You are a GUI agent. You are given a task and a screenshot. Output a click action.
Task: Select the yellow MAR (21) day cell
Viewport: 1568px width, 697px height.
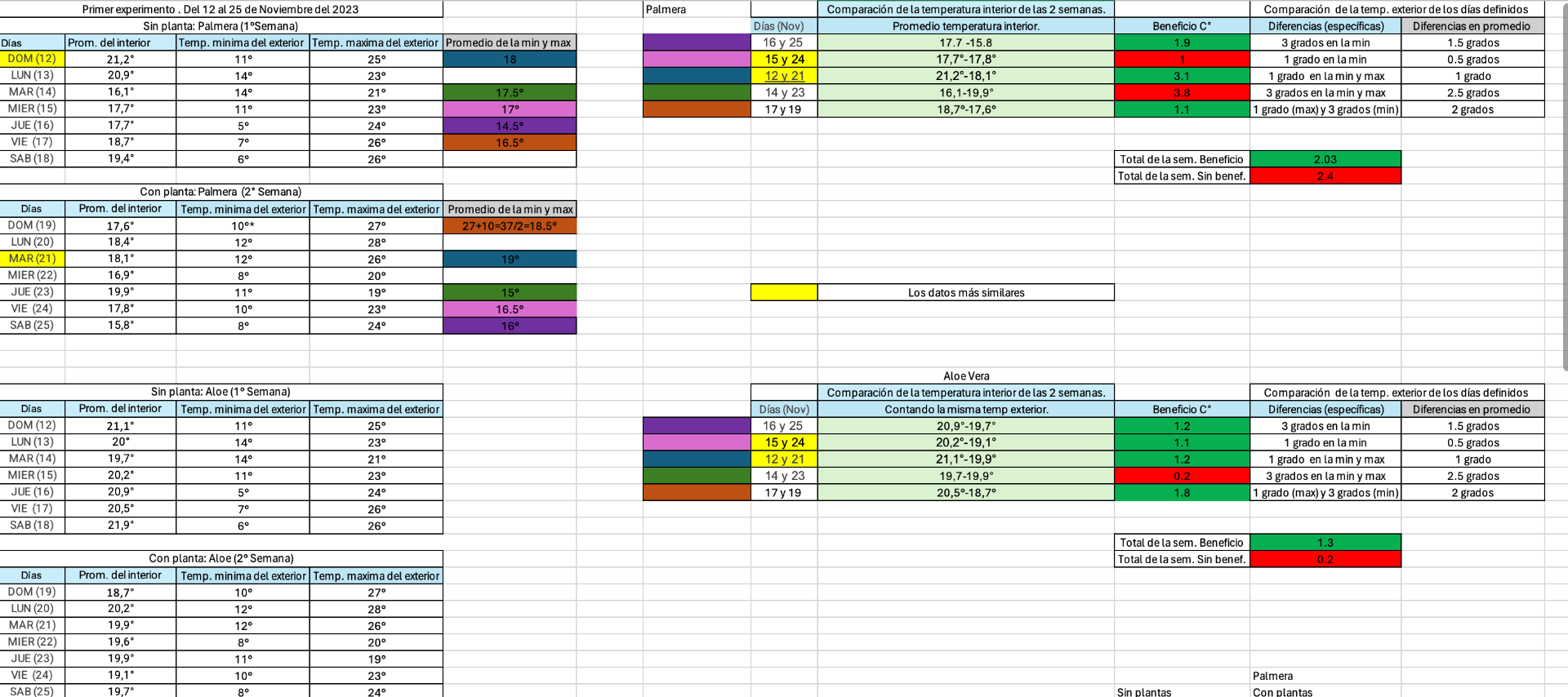(x=32, y=259)
